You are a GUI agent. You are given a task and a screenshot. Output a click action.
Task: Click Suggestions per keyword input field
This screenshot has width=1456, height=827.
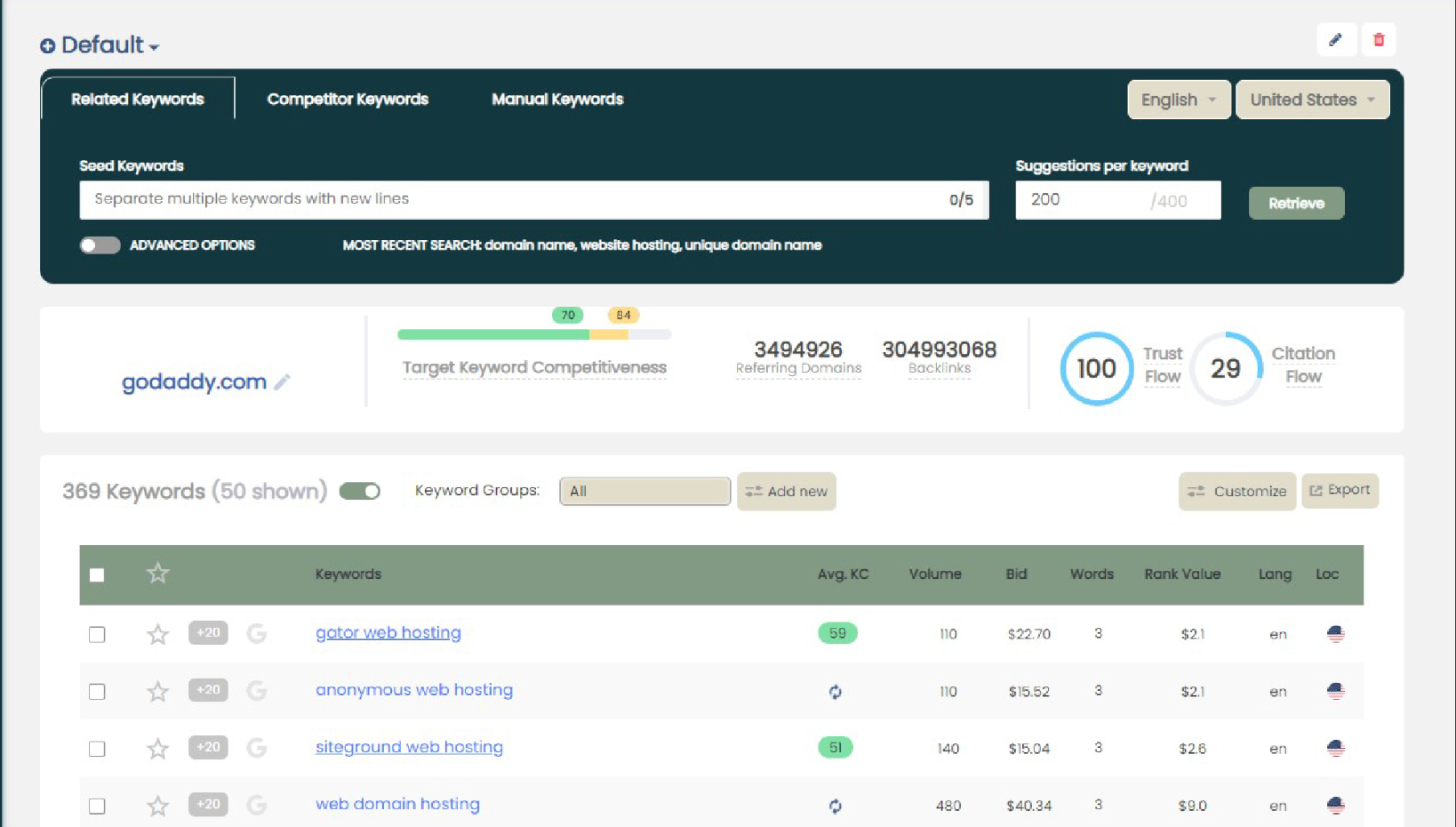(x=1117, y=200)
